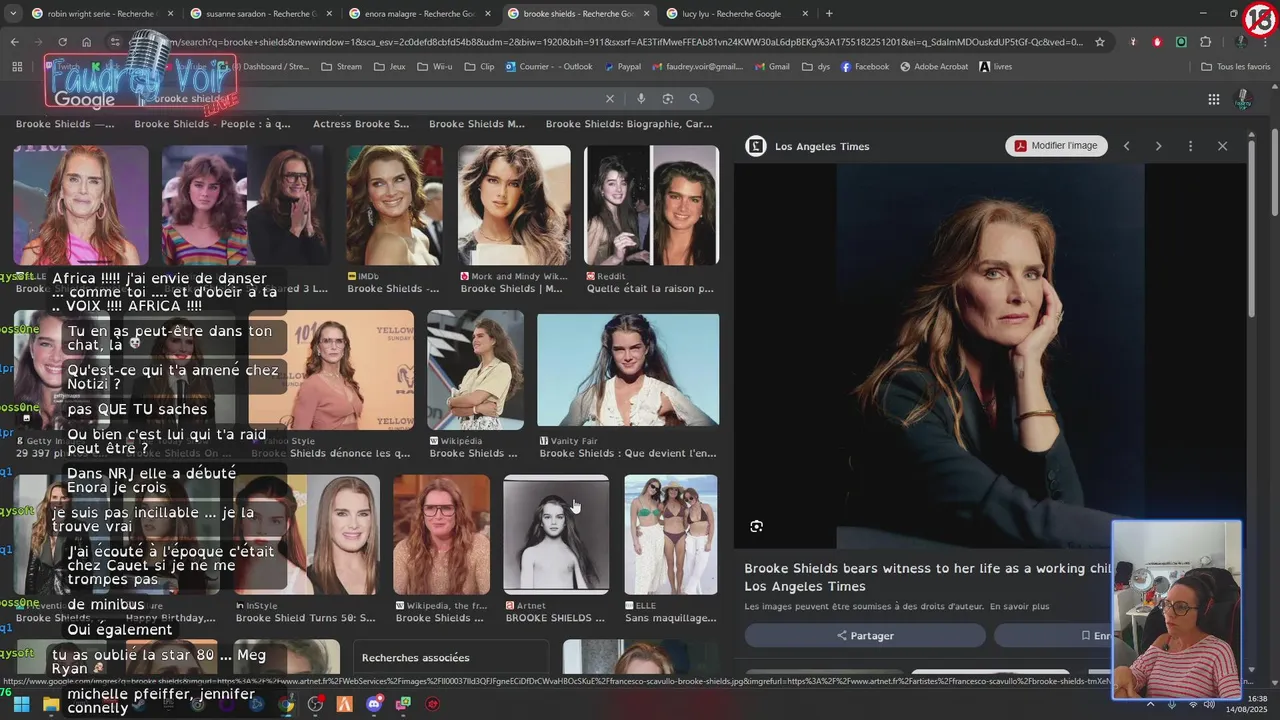Open the Paypal bookmark

[x=622, y=67]
